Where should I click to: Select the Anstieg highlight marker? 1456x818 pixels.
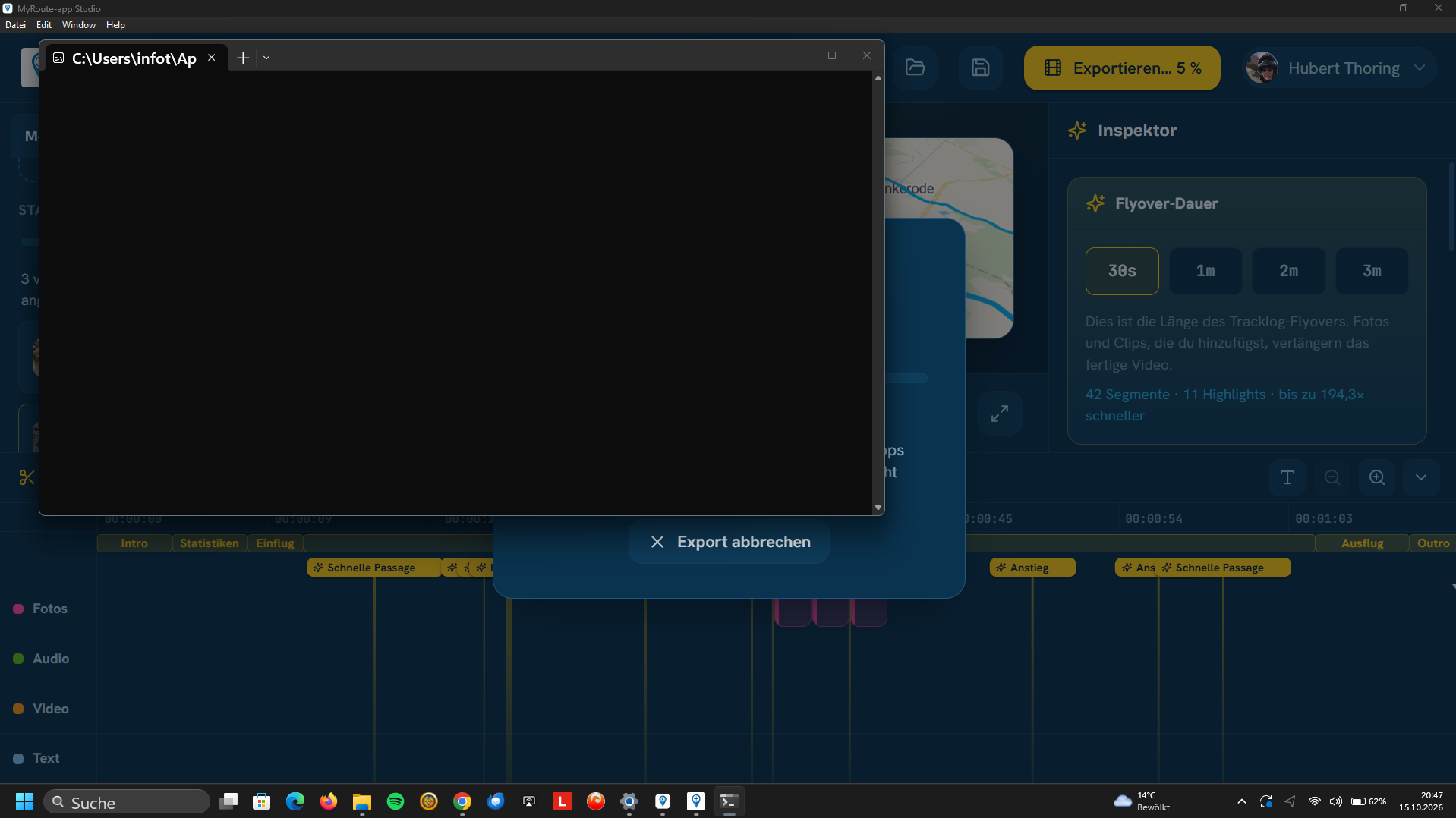(1032, 568)
